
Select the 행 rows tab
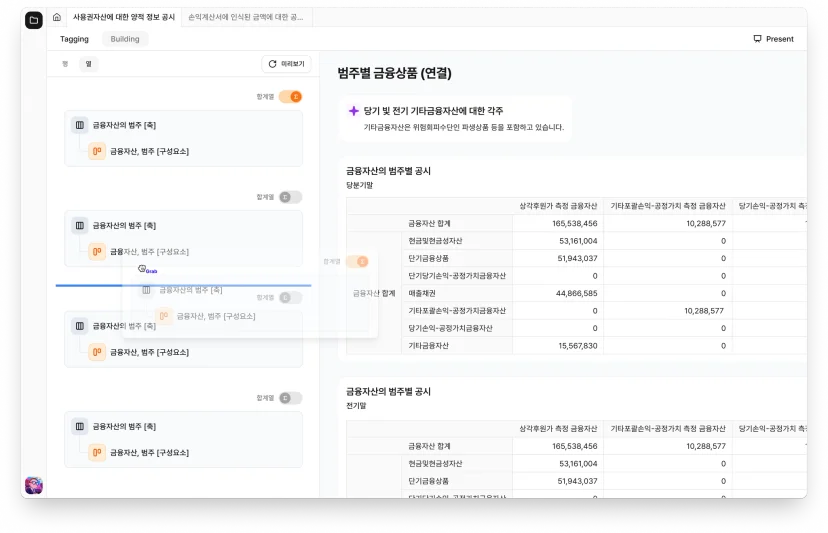(x=65, y=64)
